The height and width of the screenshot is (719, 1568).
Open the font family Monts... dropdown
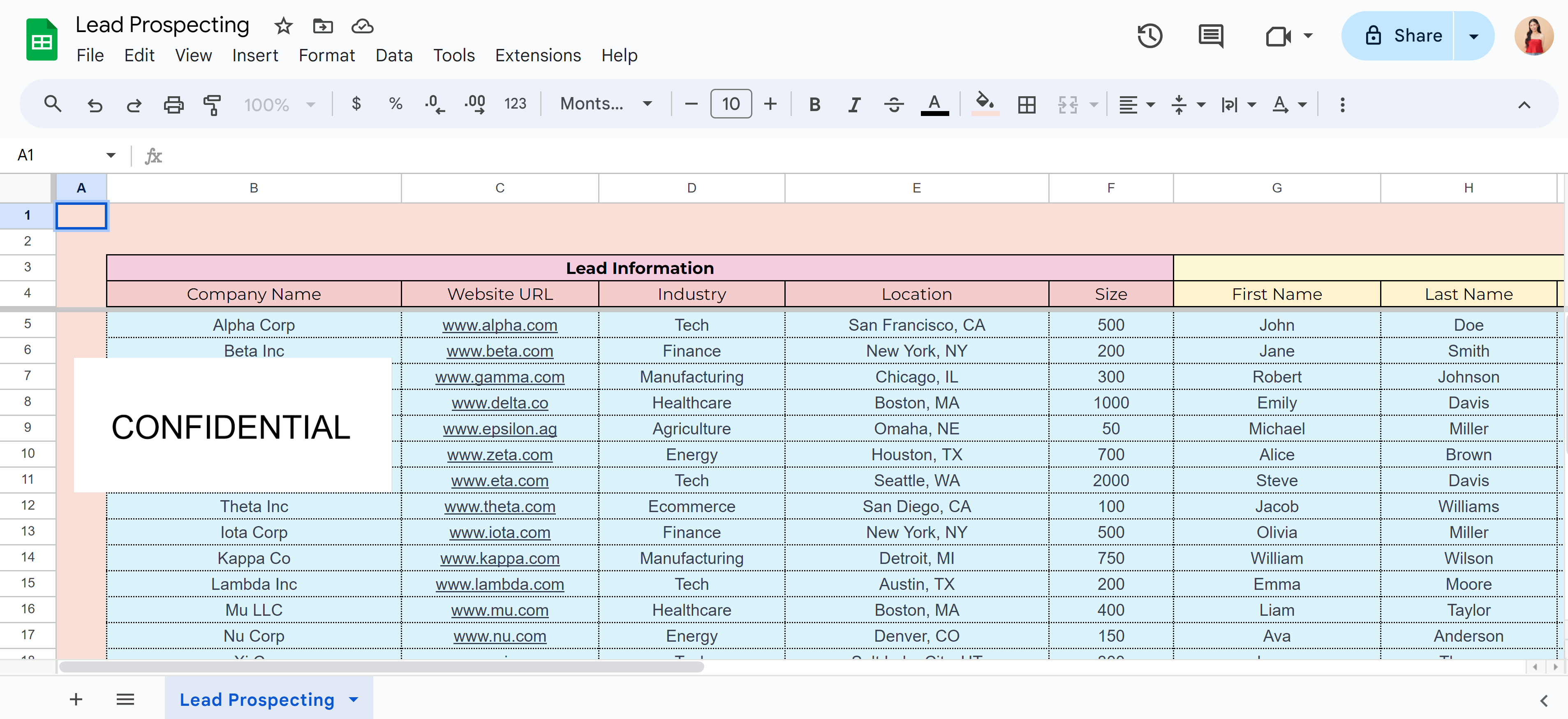(606, 104)
